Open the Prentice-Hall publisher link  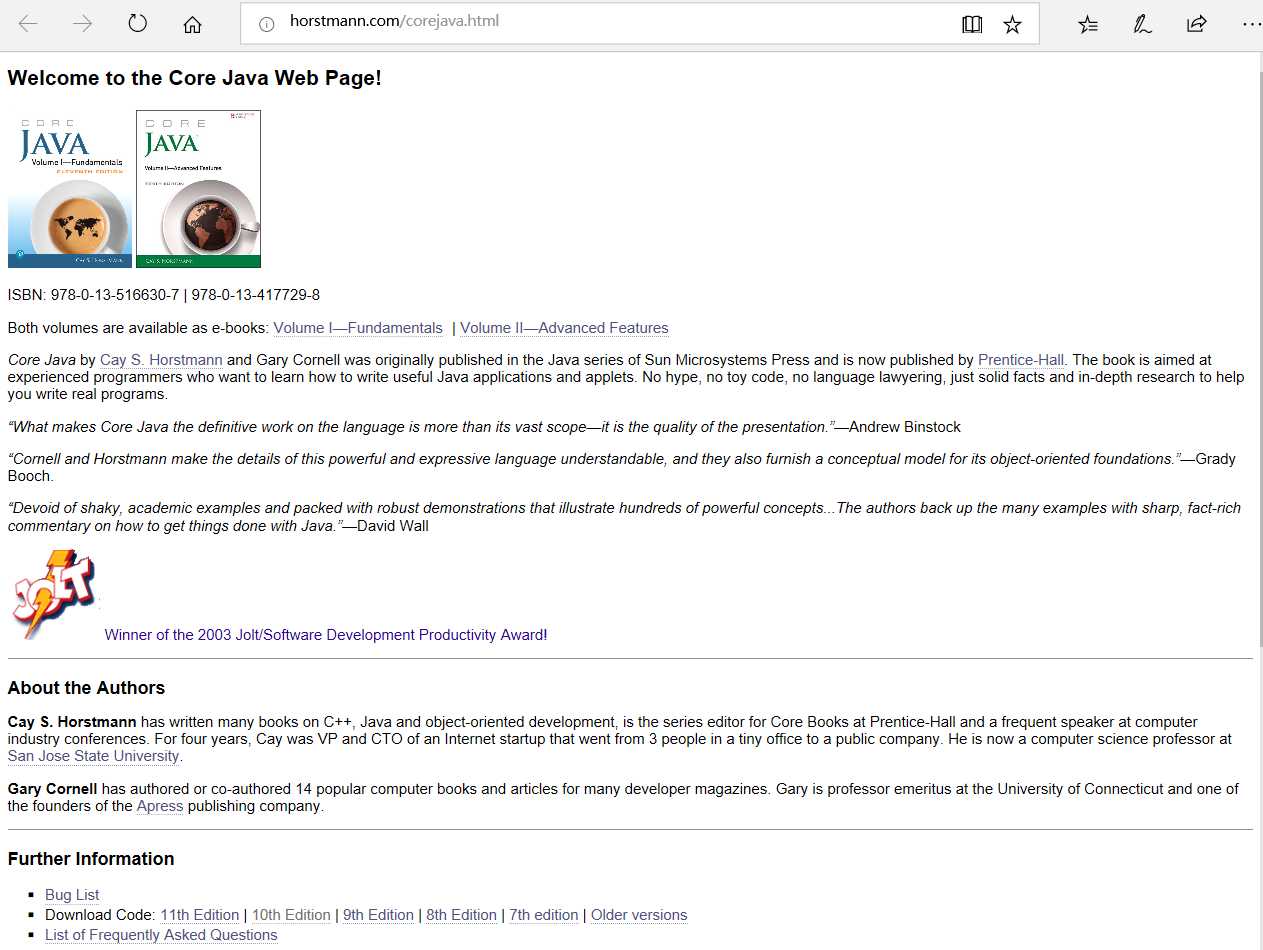(1021, 360)
